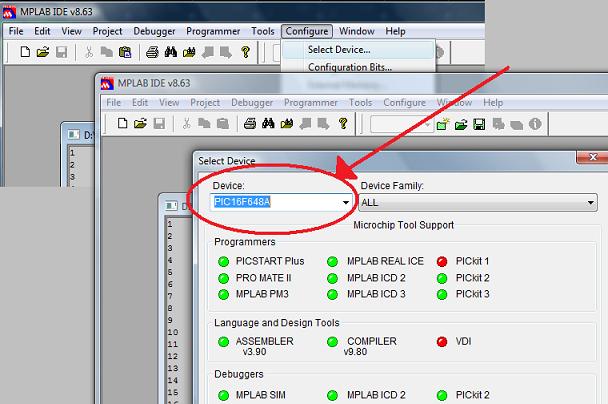Click New File icon in rear MPLAB window
This screenshot has height=404, width=608.
pos(25,52)
